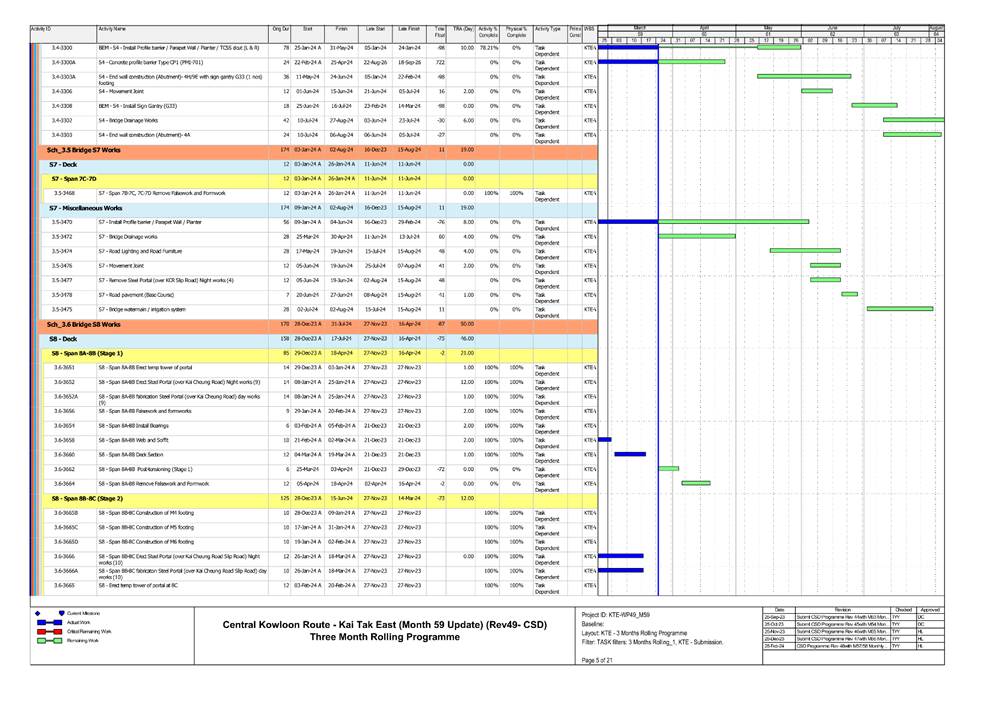Click the Late Finish column header
The width and height of the screenshot is (1001, 708).
407,31
